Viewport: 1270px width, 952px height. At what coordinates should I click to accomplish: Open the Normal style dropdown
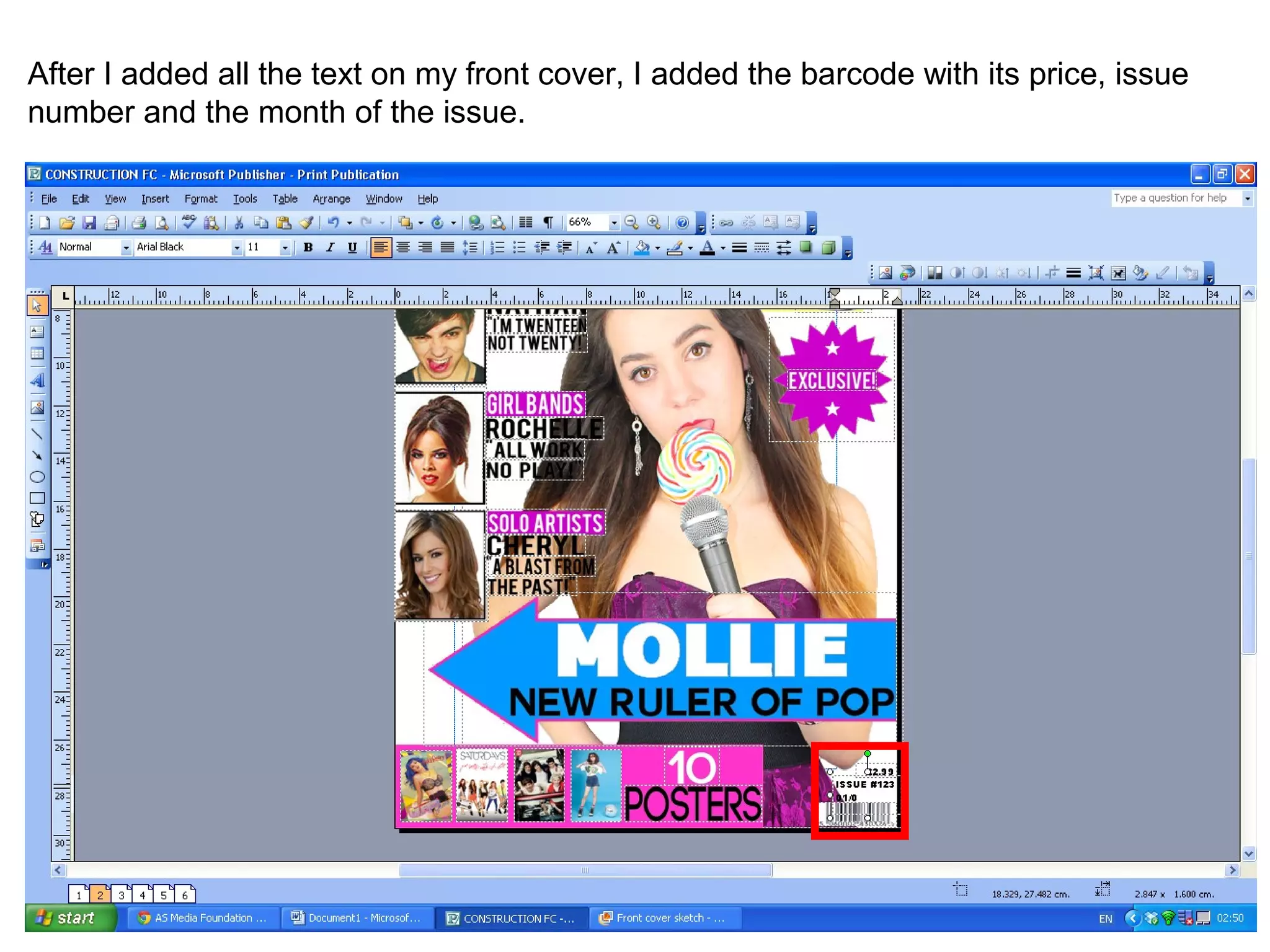pyautogui.click(x=126, y=248)
